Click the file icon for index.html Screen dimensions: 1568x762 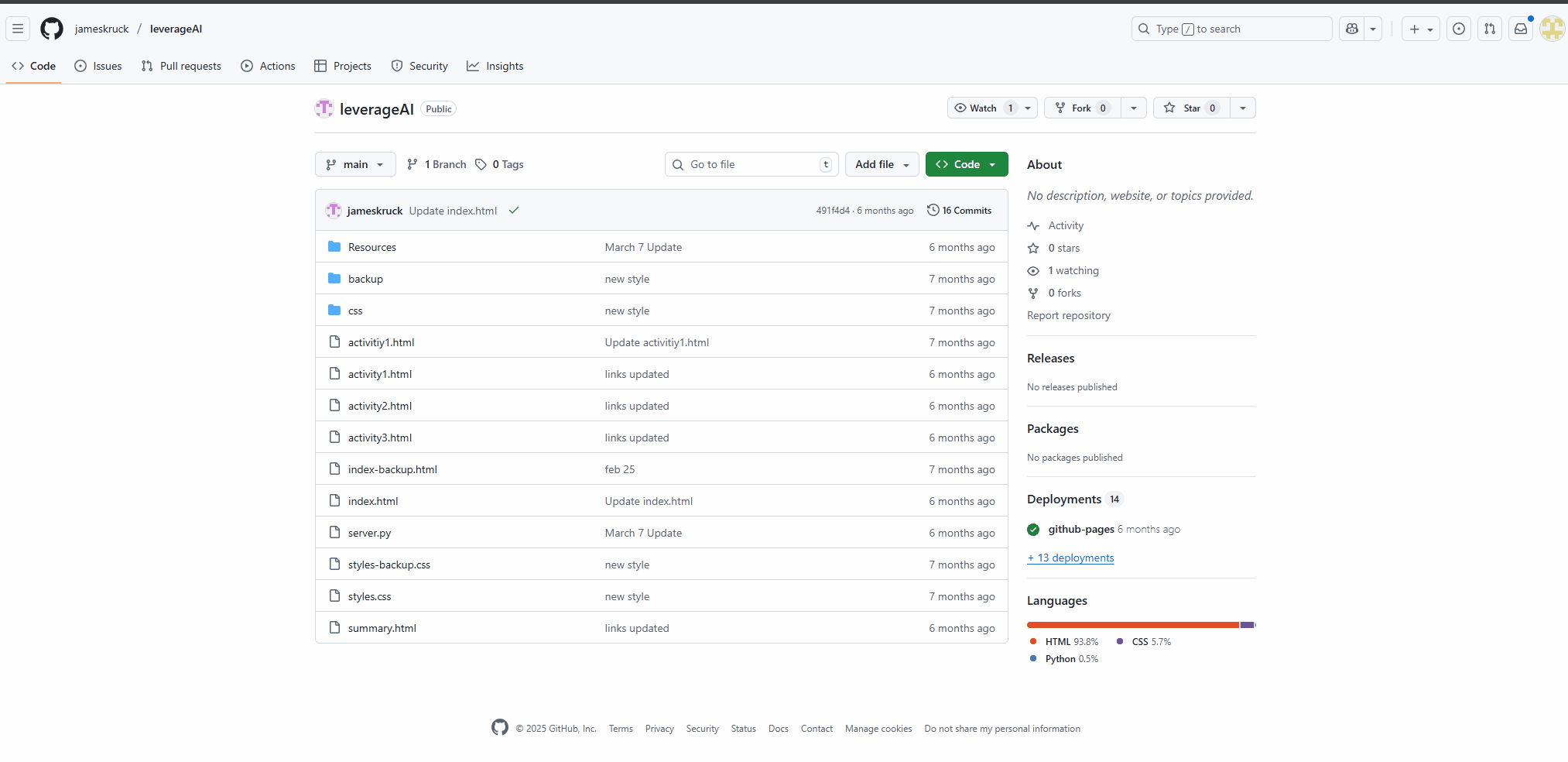tap(334, 500)
